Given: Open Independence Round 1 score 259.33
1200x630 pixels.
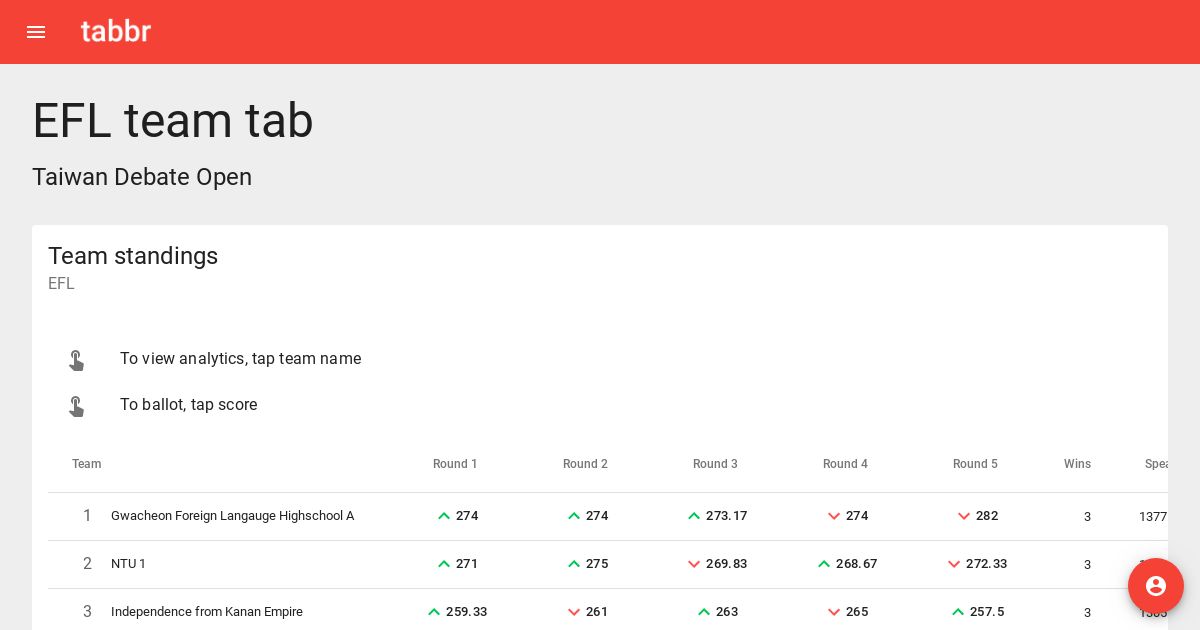Looking at the screenshot, I should coord(466,612).
